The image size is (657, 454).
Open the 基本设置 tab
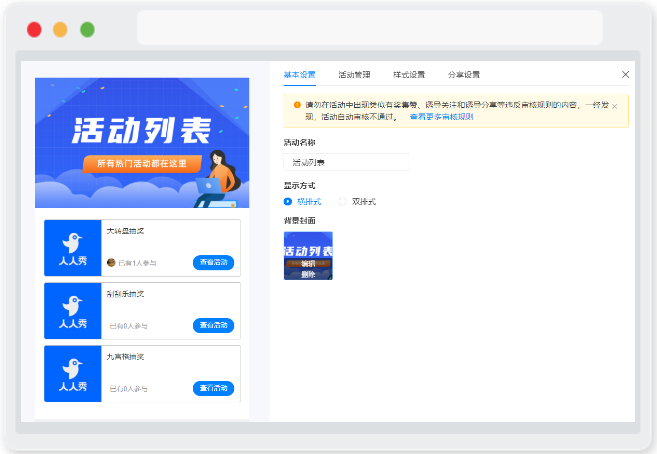(x=299, y=75)
